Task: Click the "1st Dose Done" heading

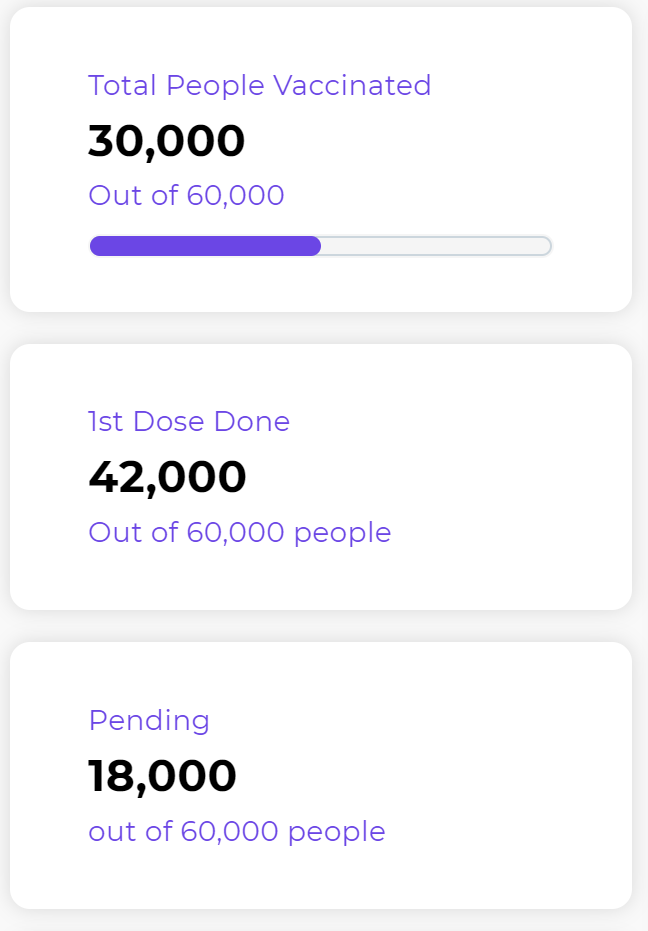Action: click(x=189, y=422)
